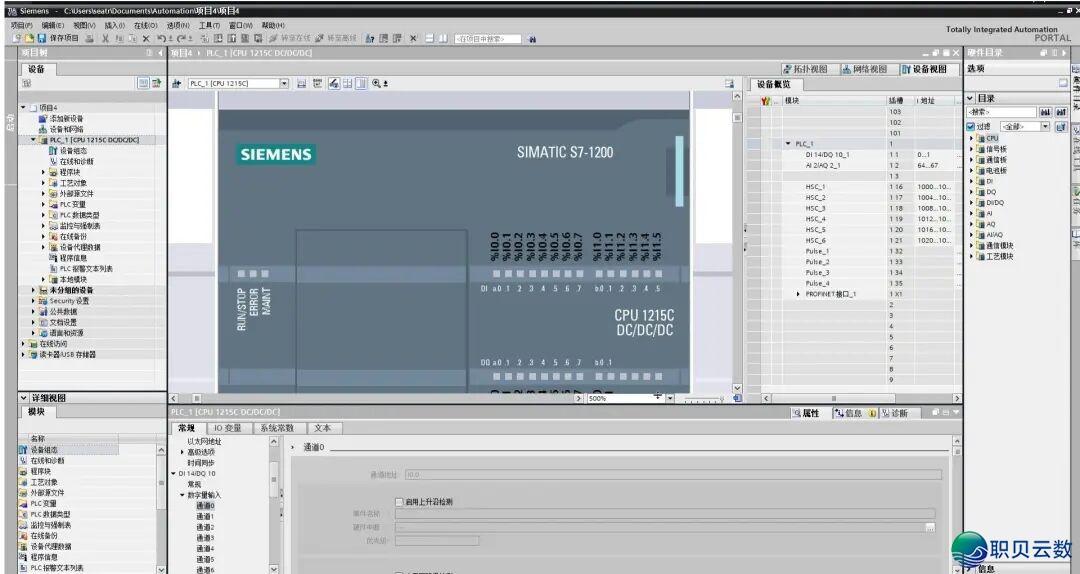Open the Online (在线) menu
The width and height of the screenshot is (1080, 574).
click(145, 25)
